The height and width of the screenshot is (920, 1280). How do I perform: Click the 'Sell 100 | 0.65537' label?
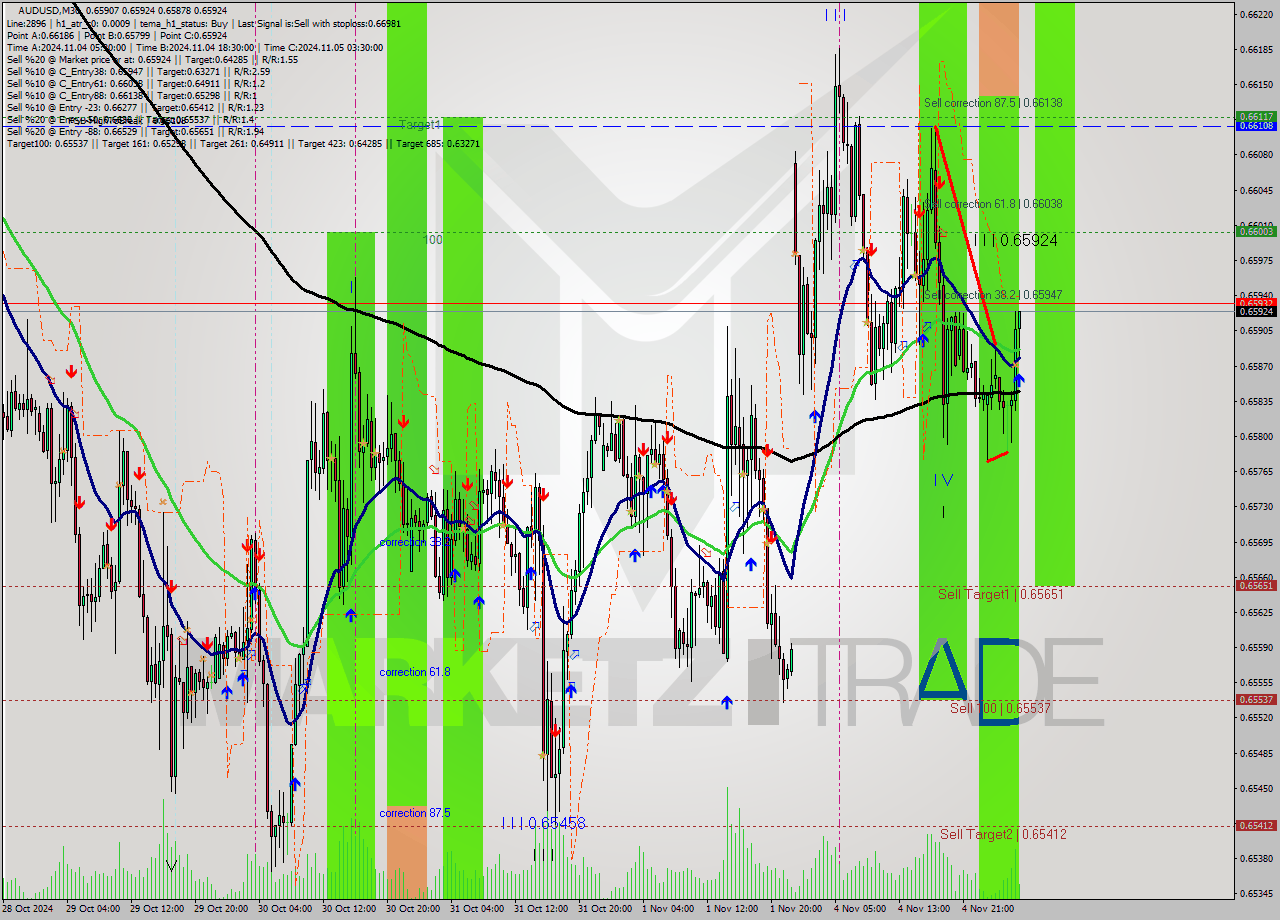(x=1000, y=708)
